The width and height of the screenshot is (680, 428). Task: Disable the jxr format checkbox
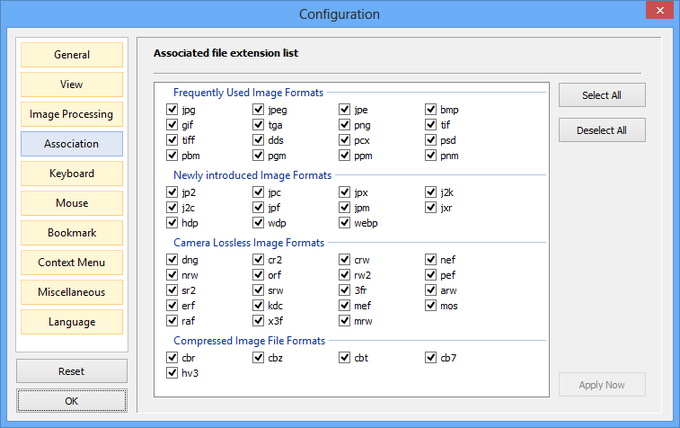[x=431, y=208]
